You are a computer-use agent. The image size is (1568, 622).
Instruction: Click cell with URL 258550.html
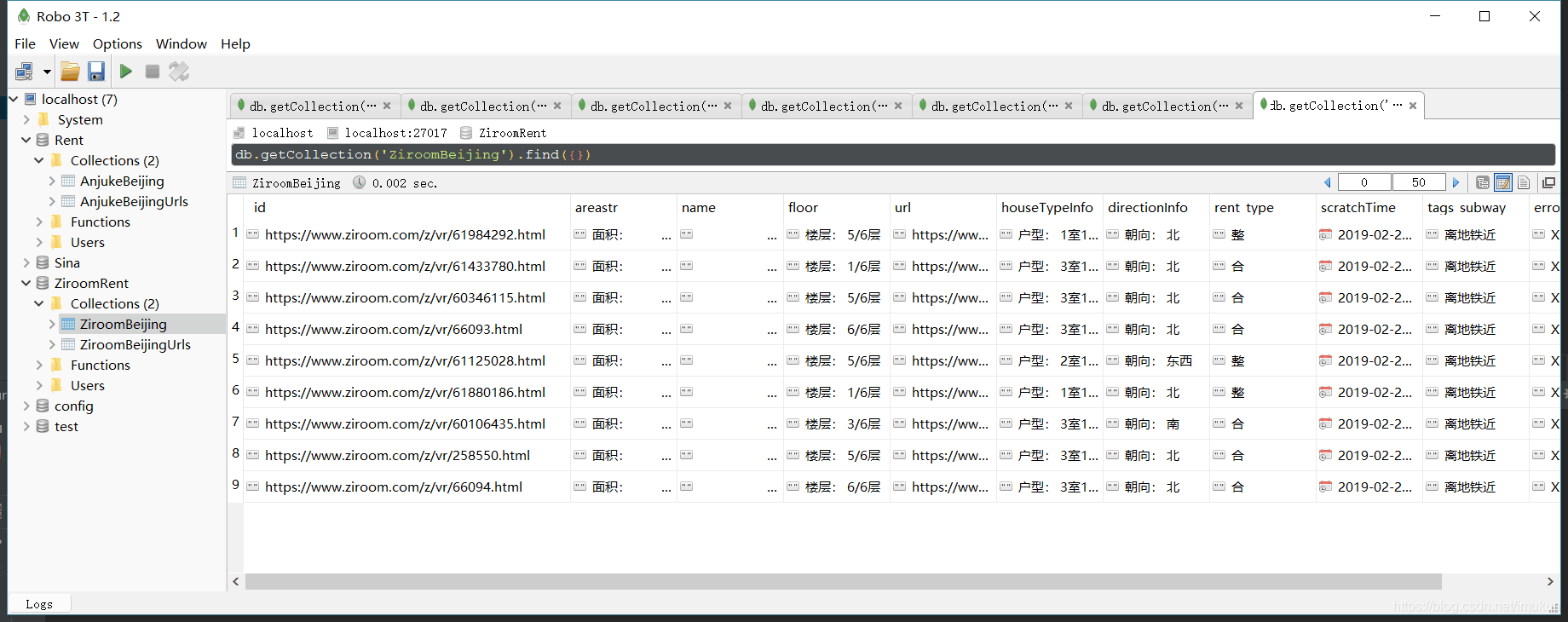tap(407, 455)
